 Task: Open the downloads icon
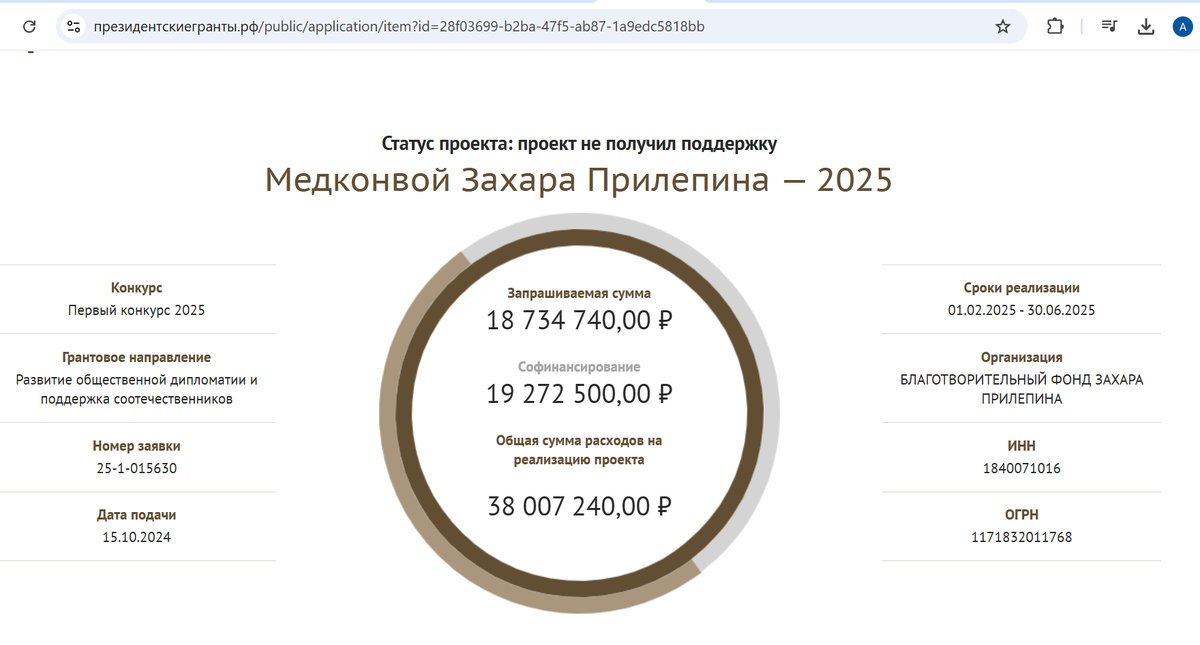click(x=1147, y=27)
